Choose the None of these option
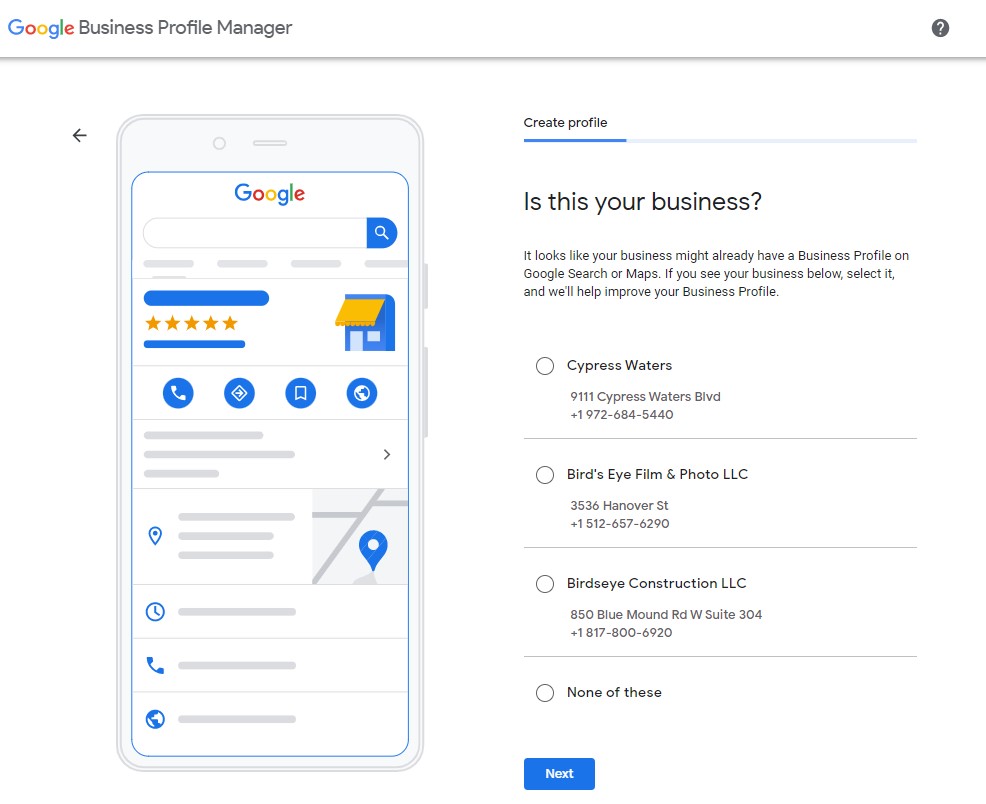 pos(545,693)
